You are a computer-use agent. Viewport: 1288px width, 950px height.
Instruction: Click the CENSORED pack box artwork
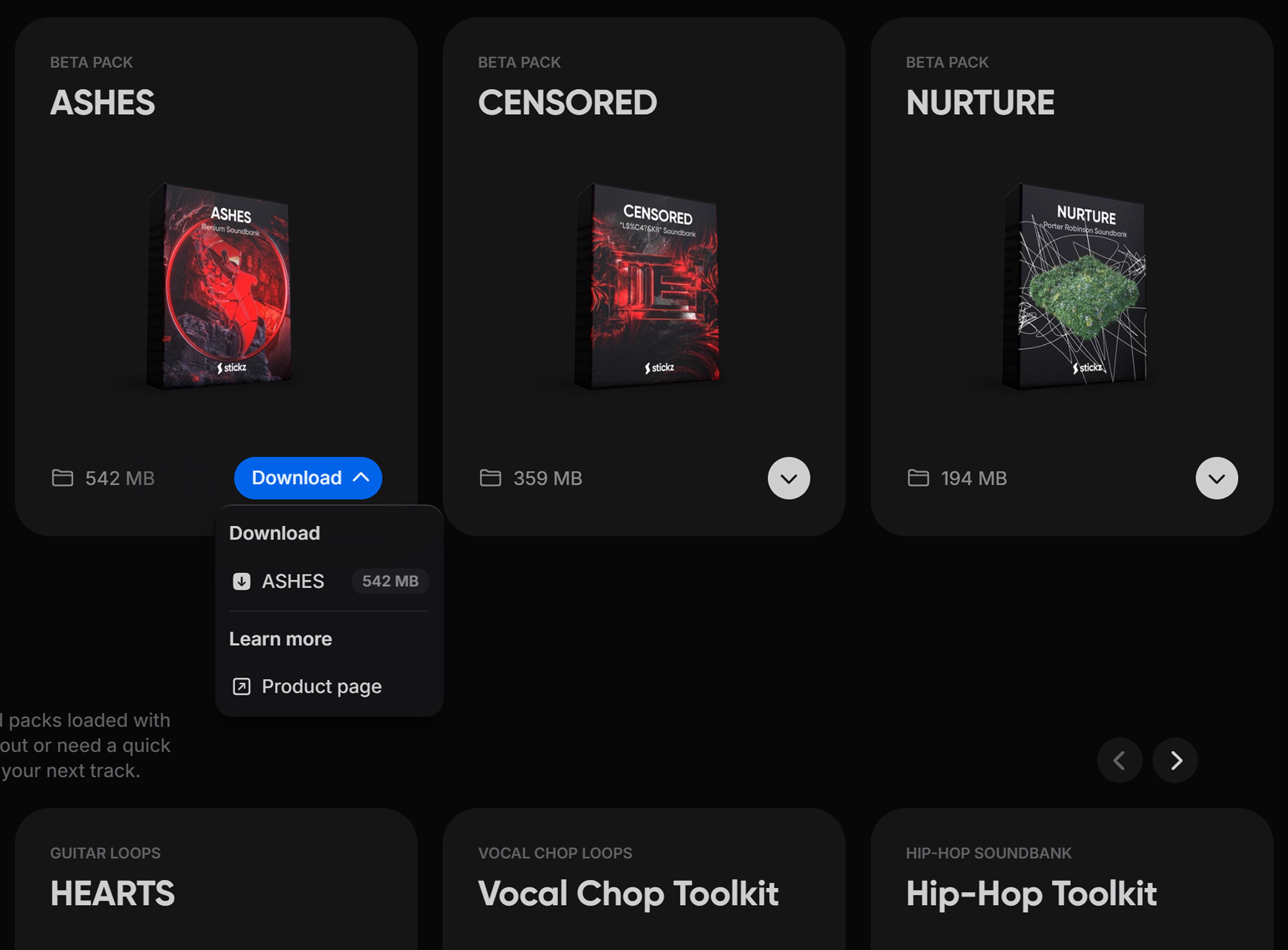647,286
